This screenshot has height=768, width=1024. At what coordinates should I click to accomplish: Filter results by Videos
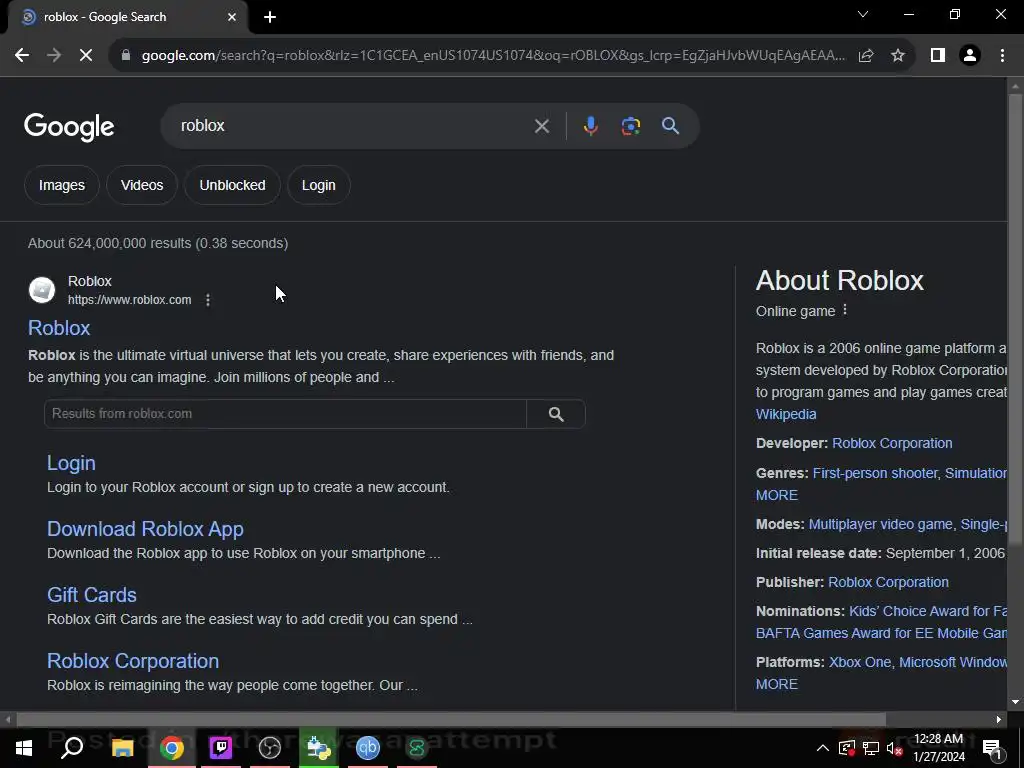[x=142, y=185]
